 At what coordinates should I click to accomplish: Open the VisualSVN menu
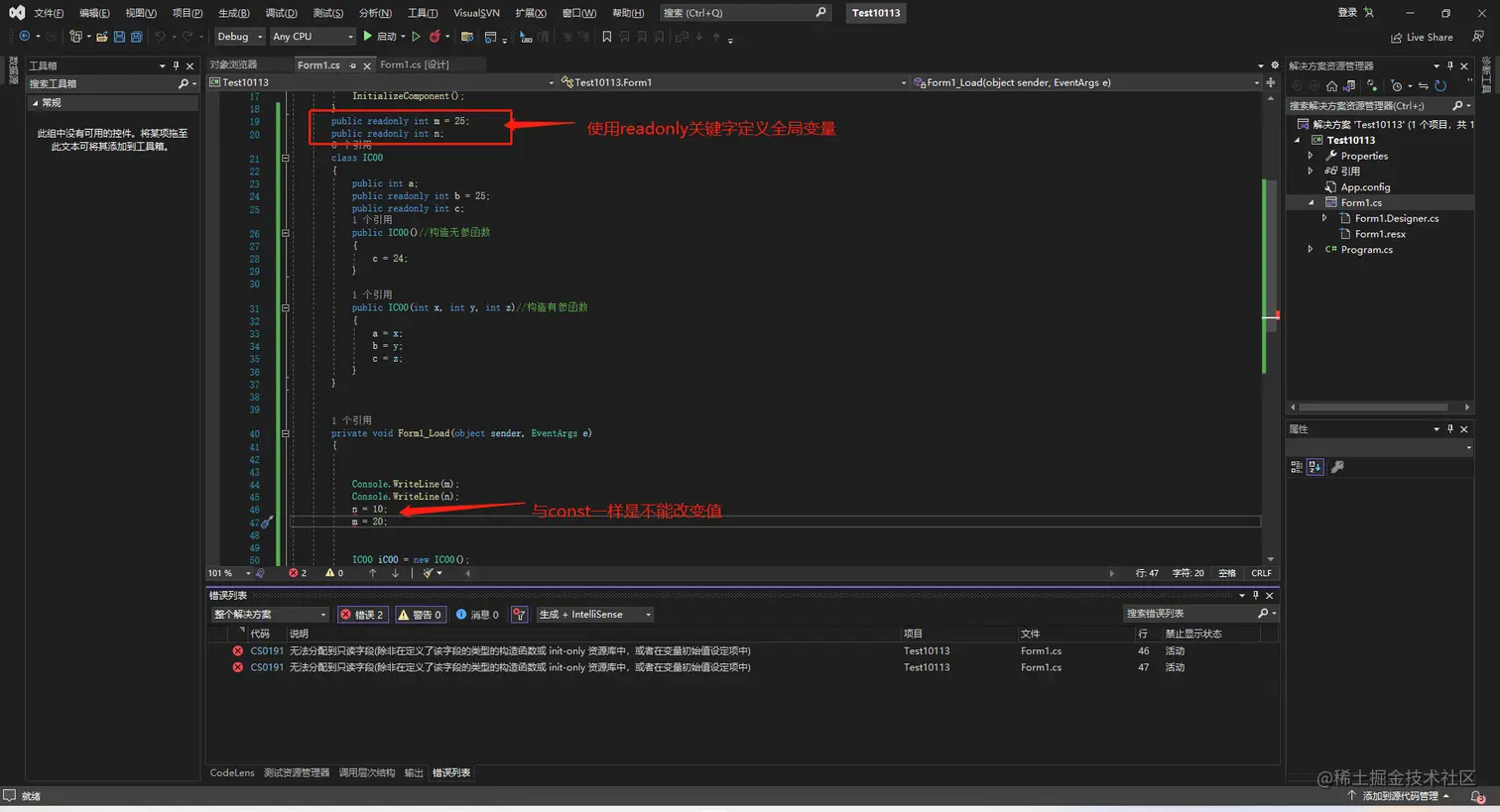(x=476, y=13)
